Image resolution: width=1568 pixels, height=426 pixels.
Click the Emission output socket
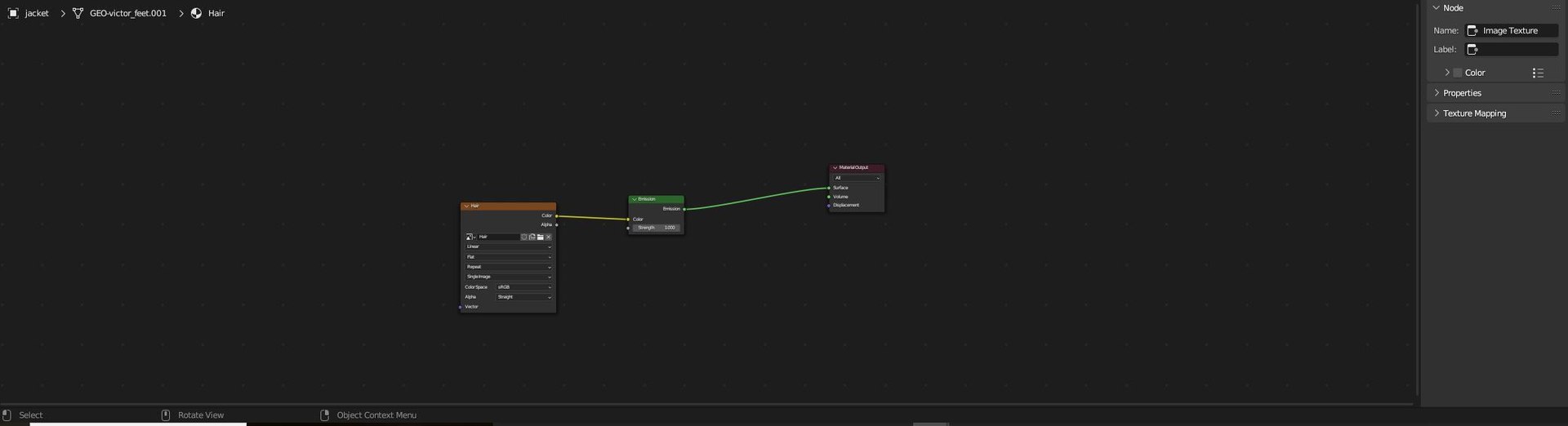tap(684, 209)
